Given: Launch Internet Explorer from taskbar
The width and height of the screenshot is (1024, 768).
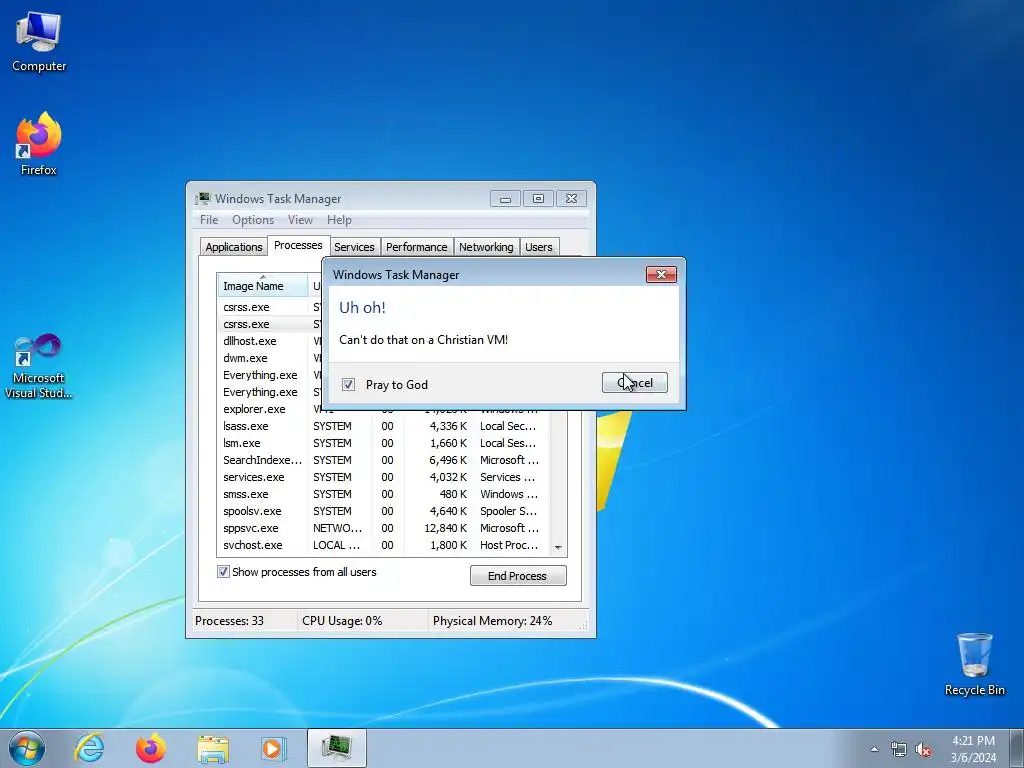Looking at the screenshot, I should pyautogui.click(x=89, y=748).
